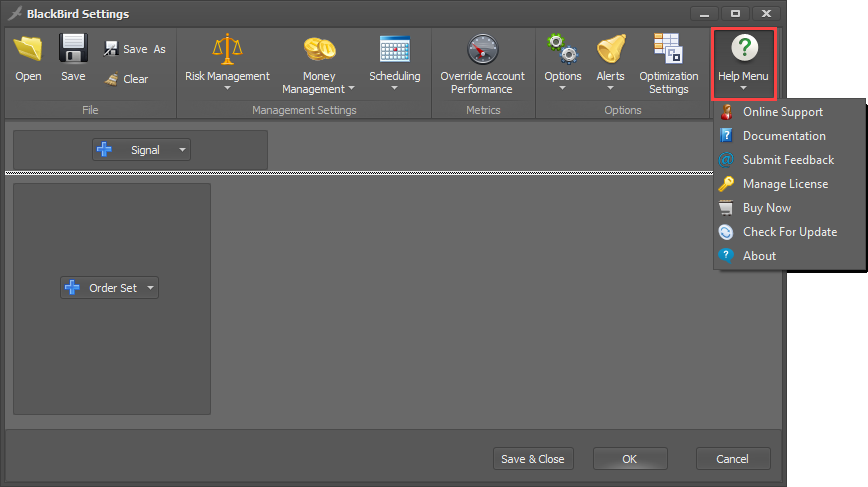
Task: Choose Check For Update entry
Action: [x=789, y=232]
